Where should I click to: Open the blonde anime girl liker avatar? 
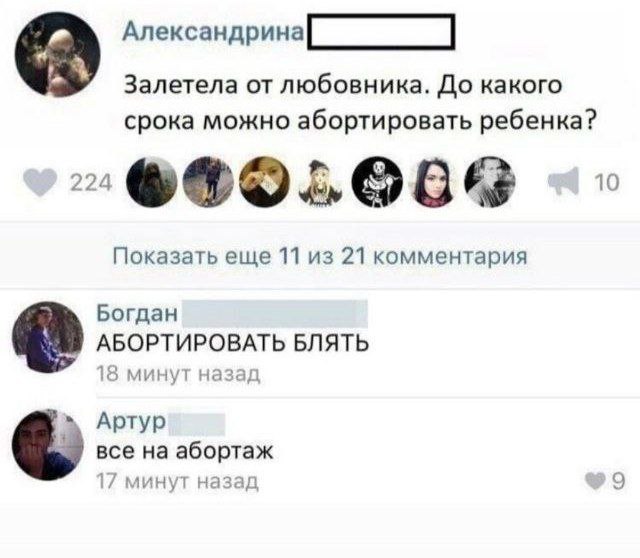(321, 182)
